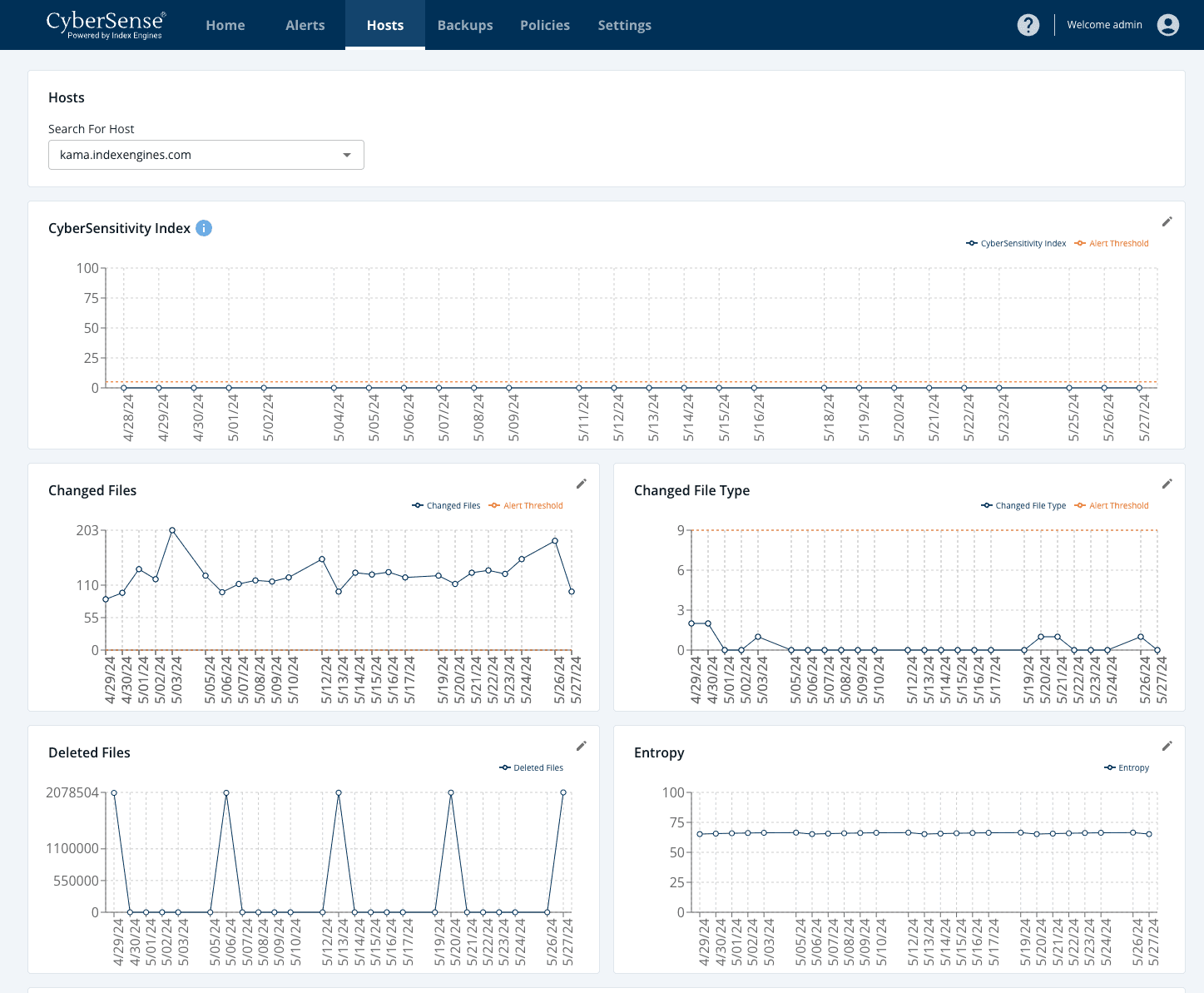Image resolution: width=1204 pixels, height=993 pixels.
Task: Open the help icon in the top bar
Action: pyautogui.click(x=1028, y=25)
